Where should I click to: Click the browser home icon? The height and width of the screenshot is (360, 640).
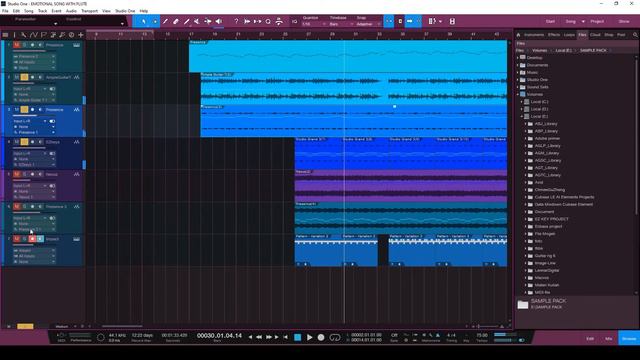(x=518, y=35)
